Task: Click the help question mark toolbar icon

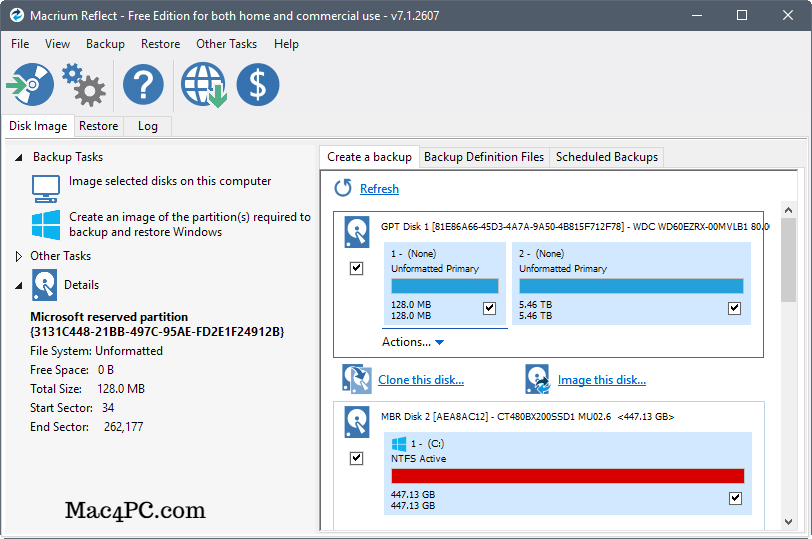Action: point(143,84)
